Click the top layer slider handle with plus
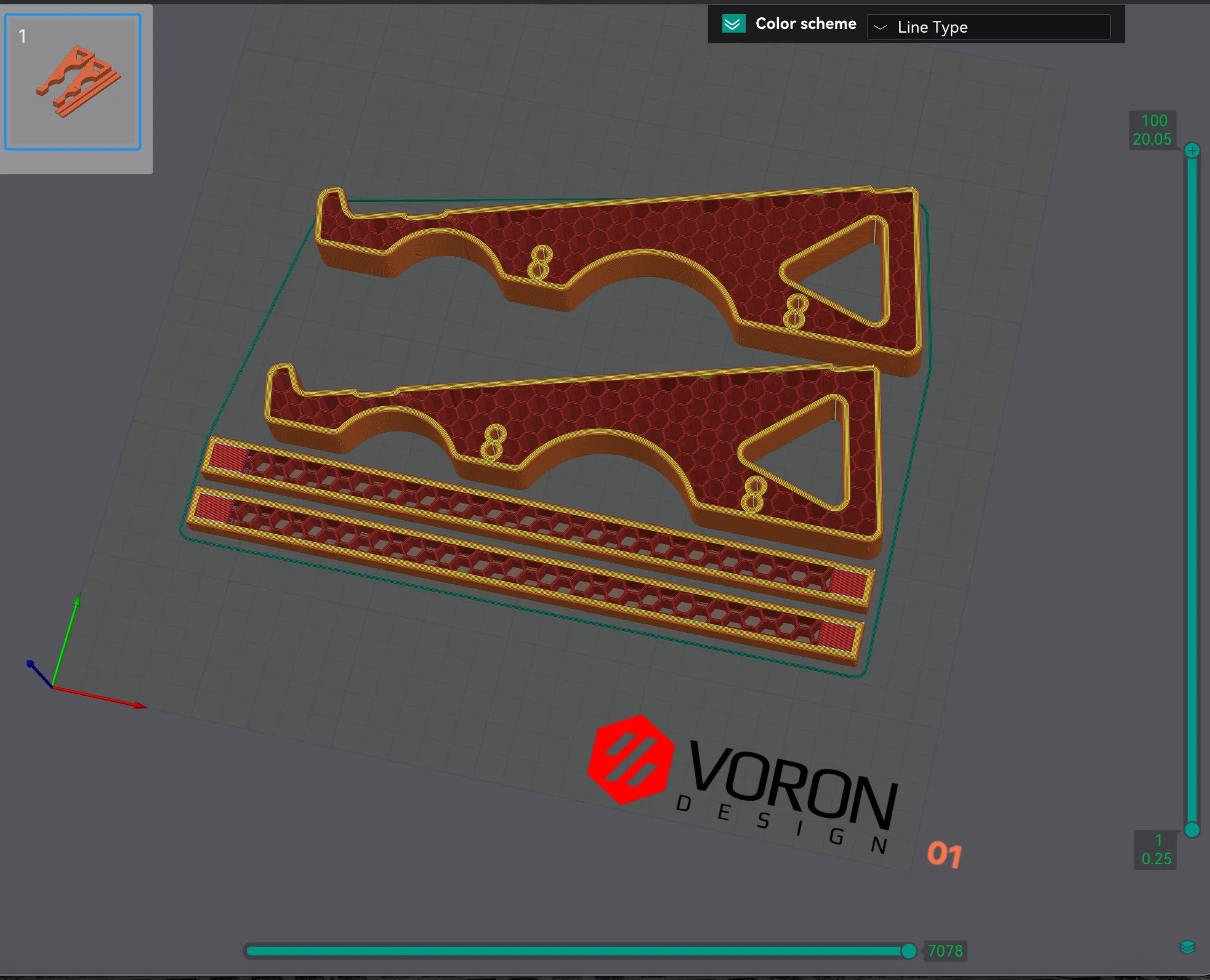The image size is (1210, 980). click(1192, 151)
